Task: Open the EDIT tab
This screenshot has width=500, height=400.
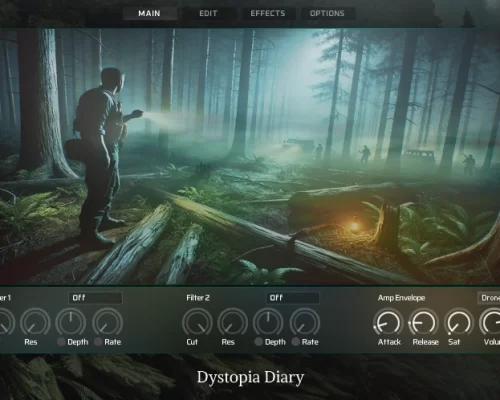Action: 208,13
